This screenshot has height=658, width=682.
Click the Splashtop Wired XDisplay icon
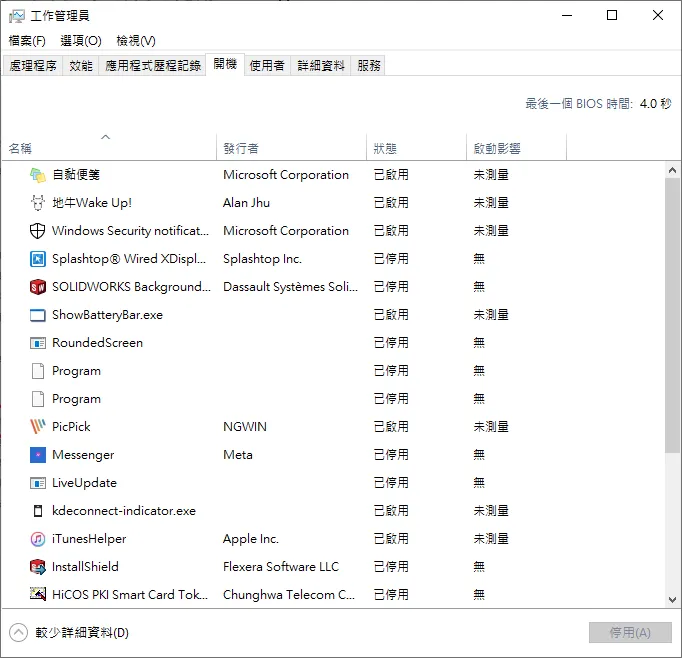point(38,259)
